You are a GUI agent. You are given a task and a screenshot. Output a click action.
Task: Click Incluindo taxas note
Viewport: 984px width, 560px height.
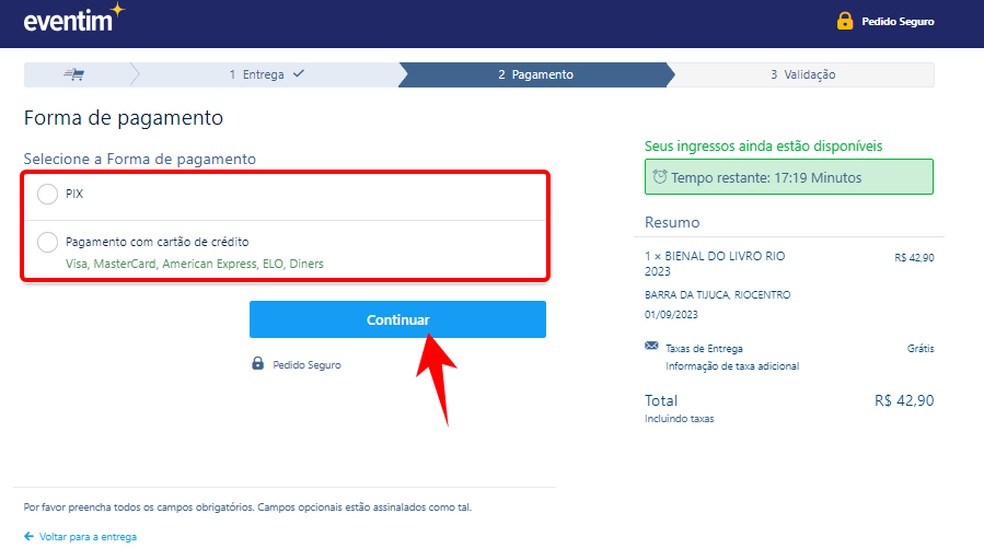(679, 419)
